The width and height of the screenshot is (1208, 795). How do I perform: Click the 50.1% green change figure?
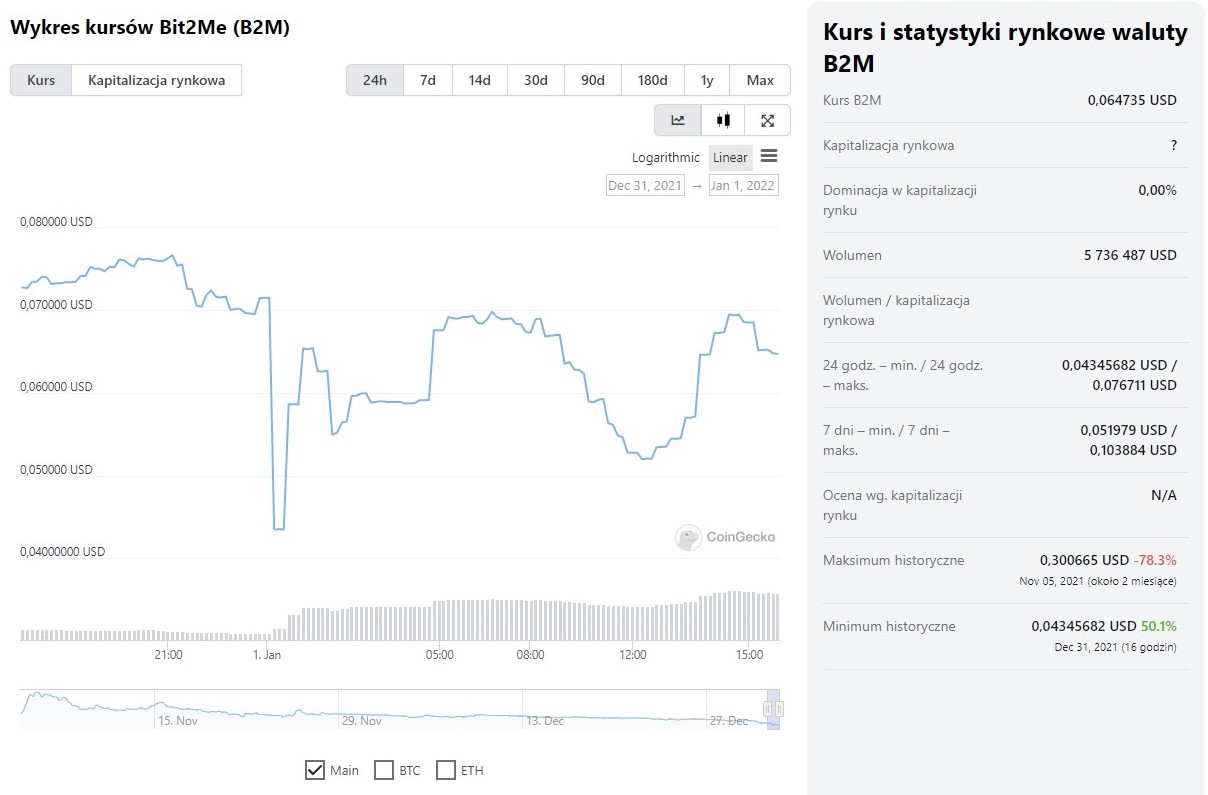tap(1159, 626)
